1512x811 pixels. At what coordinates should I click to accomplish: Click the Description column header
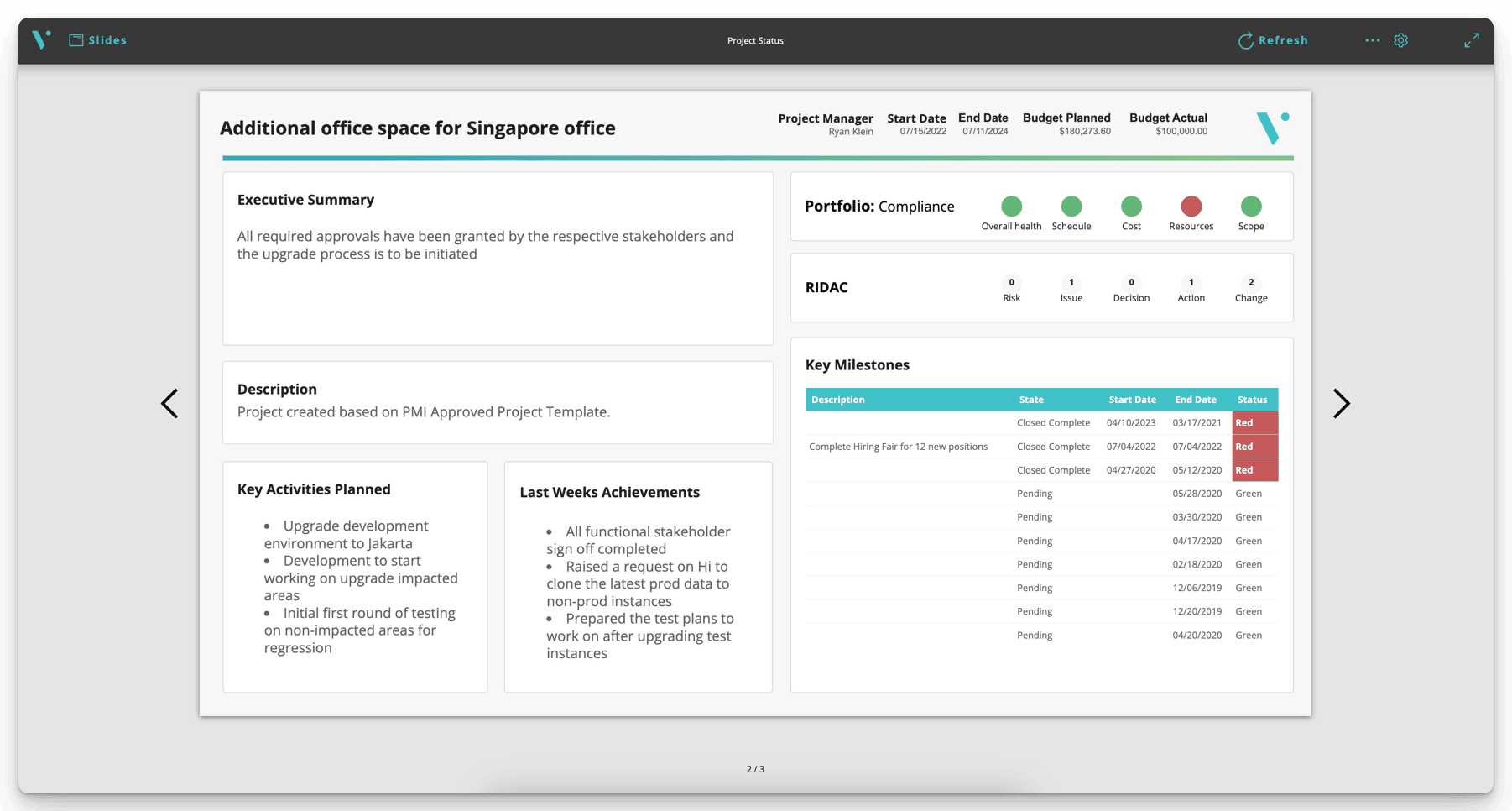[837, 400]
